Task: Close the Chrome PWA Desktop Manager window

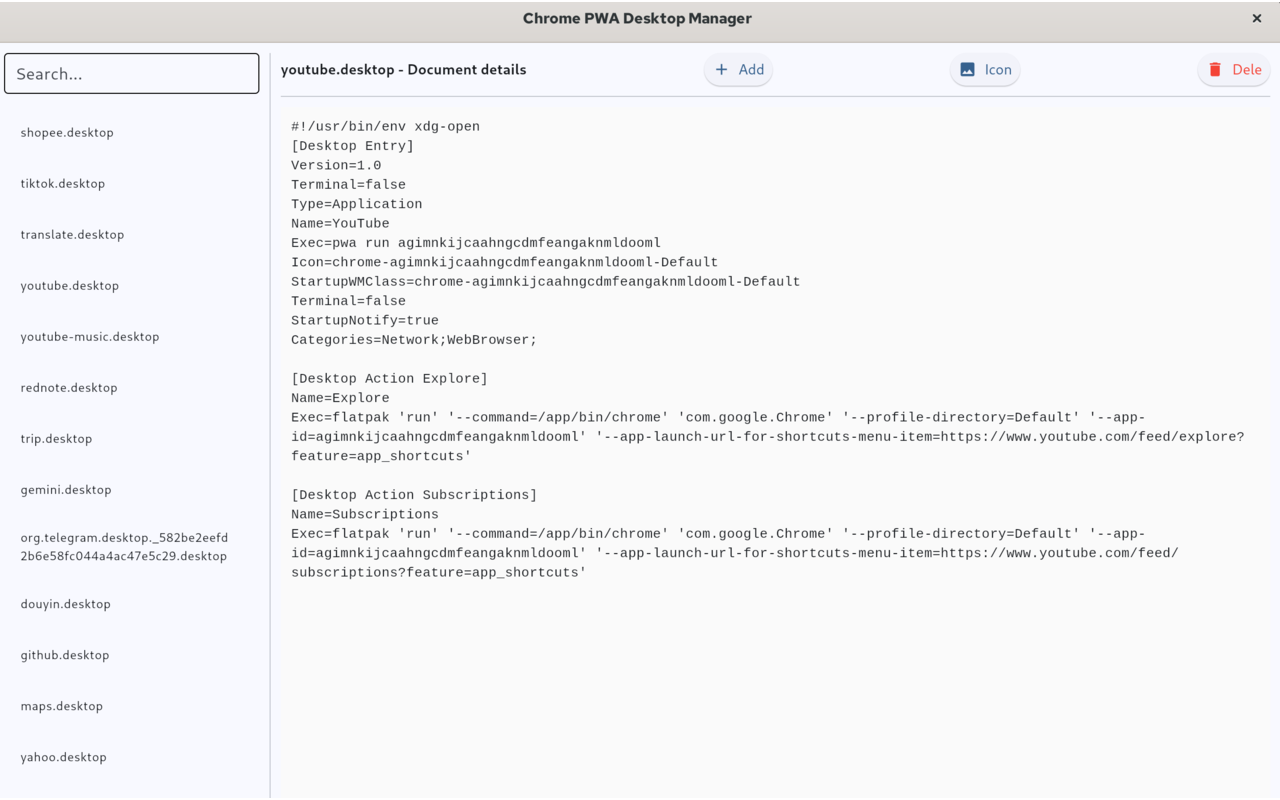Action: pyautogui.click(x=1257, y=18)
